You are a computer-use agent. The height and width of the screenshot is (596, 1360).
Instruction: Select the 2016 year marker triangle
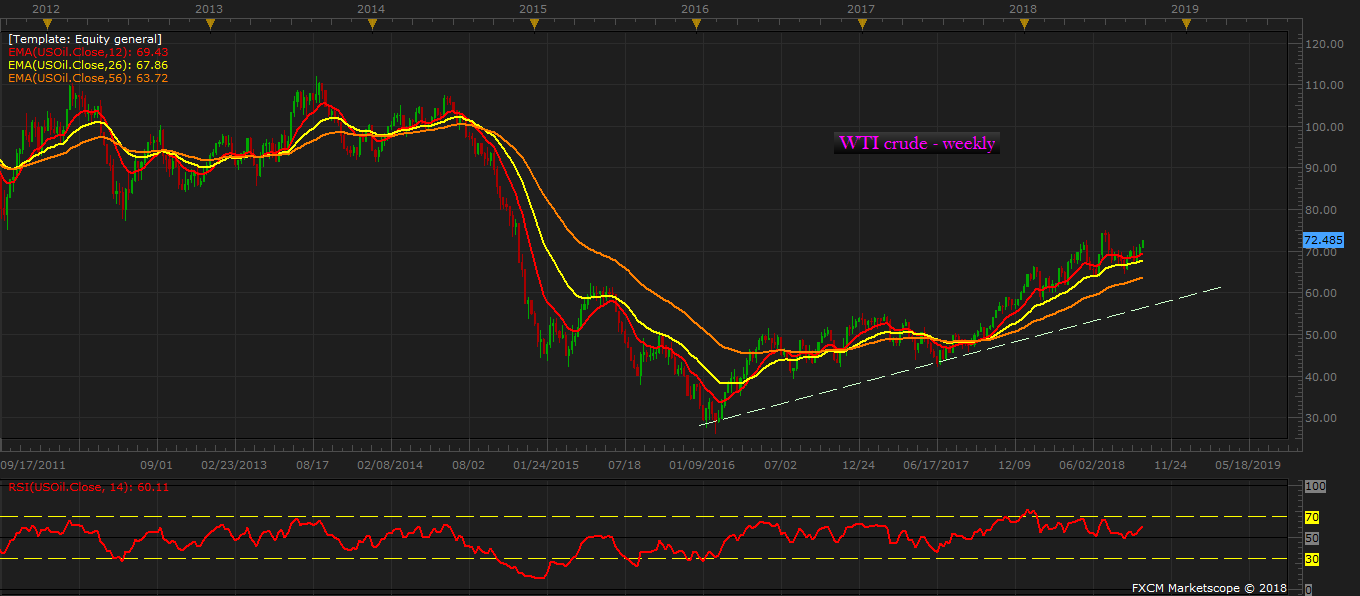tap(696, 24)
